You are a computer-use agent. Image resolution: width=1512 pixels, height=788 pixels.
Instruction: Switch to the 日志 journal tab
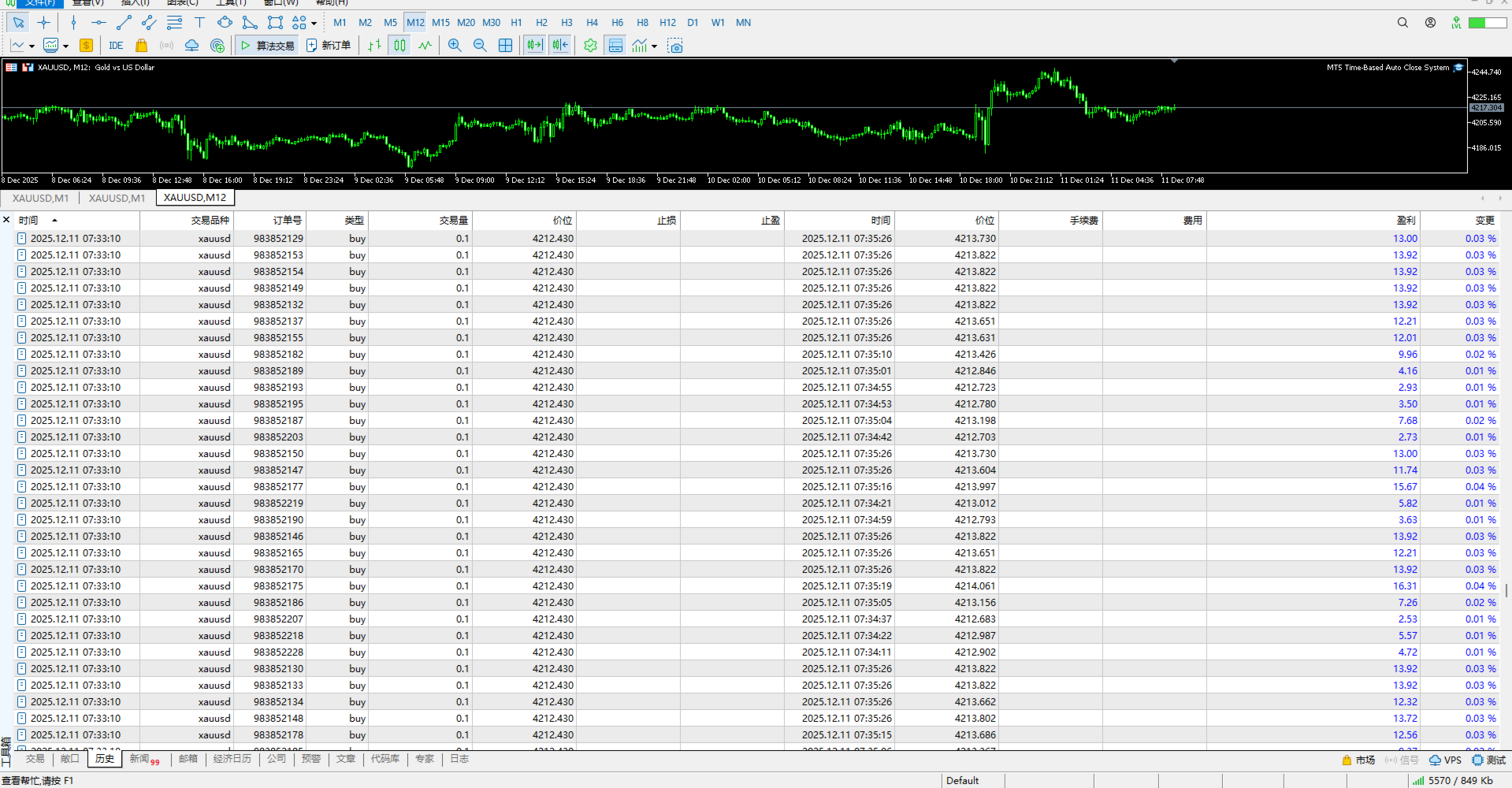click(x=459, y=759)
